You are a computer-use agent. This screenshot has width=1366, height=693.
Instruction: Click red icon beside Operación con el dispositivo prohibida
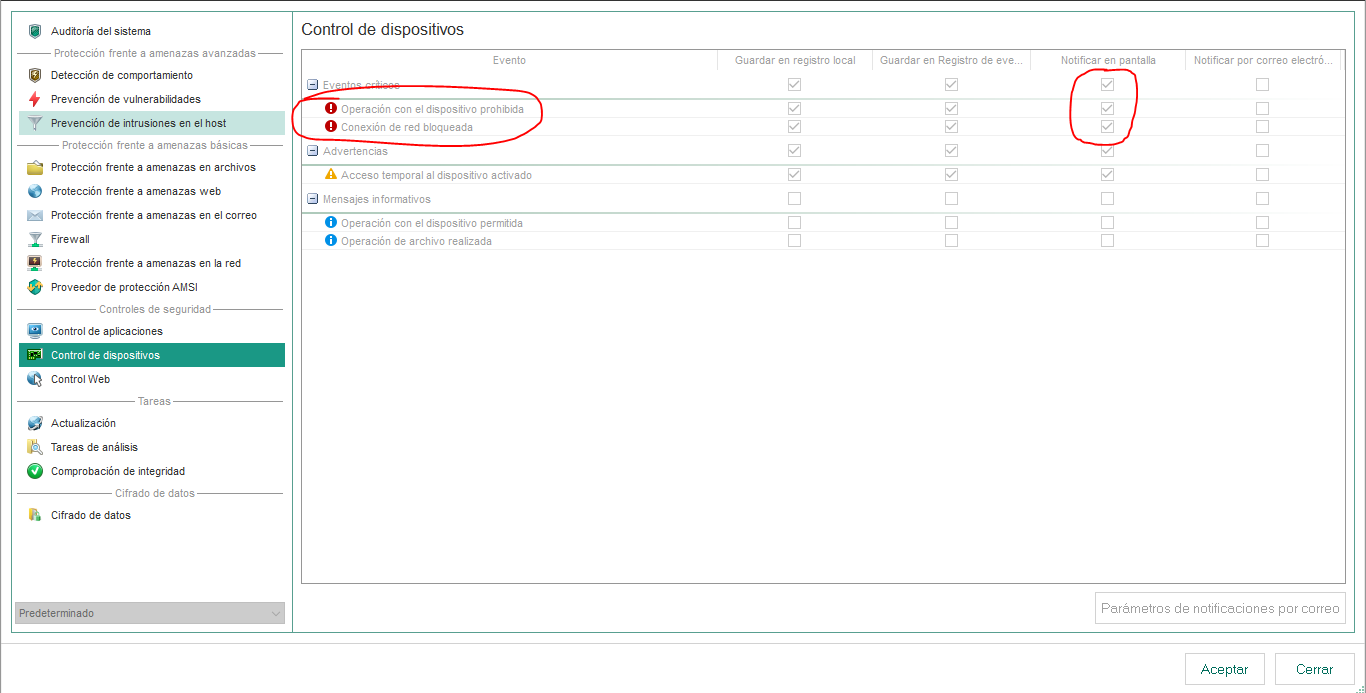coord(331,108)
